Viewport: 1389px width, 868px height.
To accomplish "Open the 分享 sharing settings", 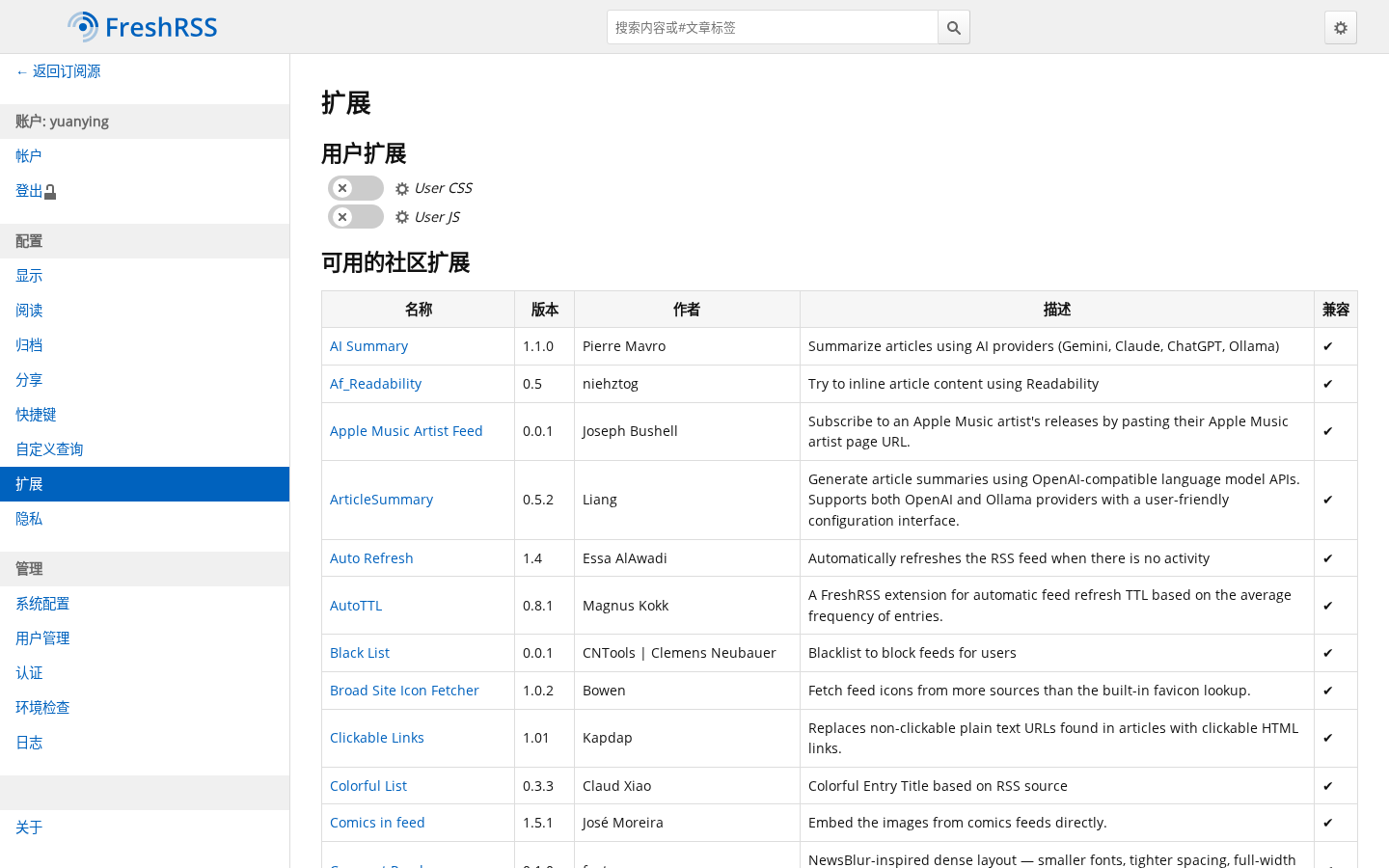I will [x=145, y=380].
